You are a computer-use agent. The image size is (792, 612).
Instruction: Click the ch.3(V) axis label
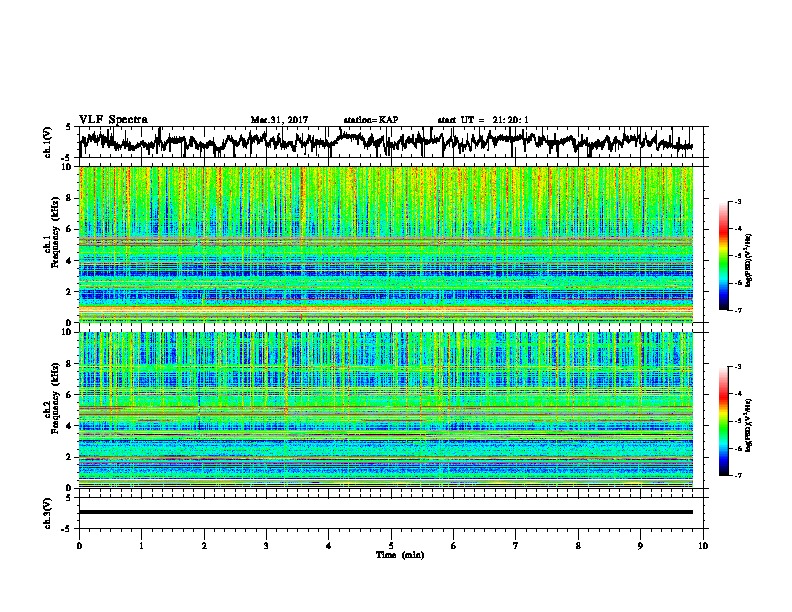[x=47, y=514]
